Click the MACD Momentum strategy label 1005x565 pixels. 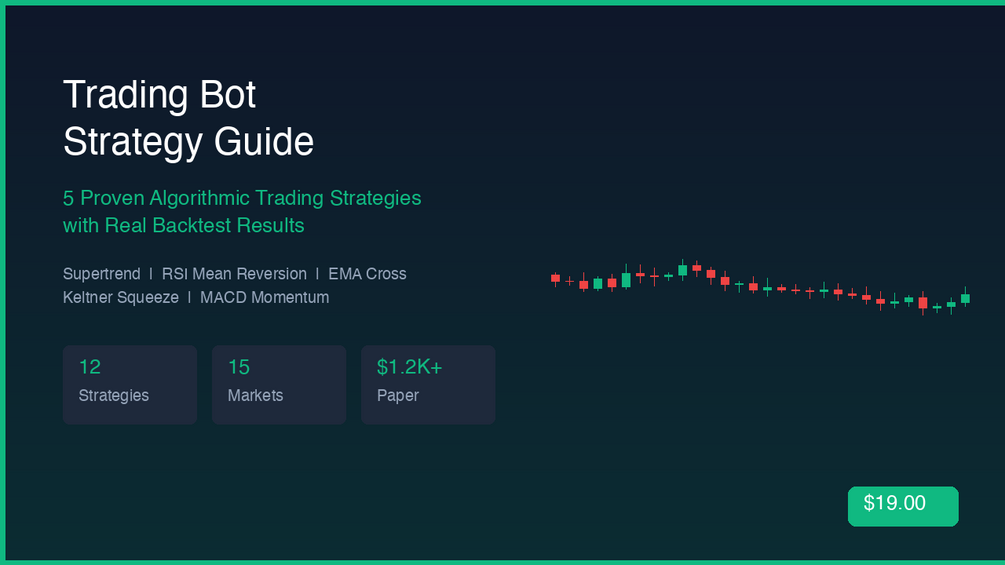tap(264, 297)
